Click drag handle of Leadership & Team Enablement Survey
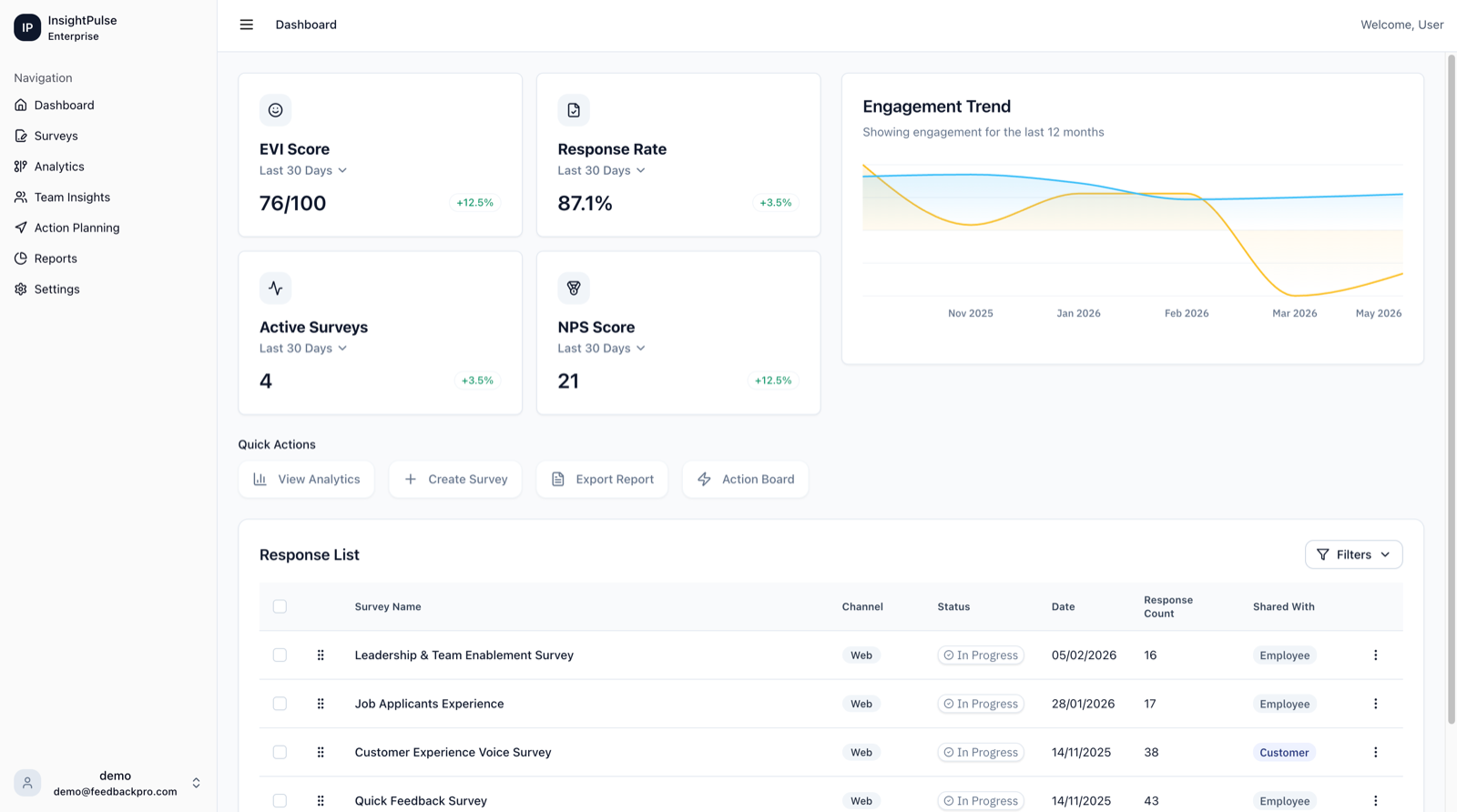 click(321, 655)
